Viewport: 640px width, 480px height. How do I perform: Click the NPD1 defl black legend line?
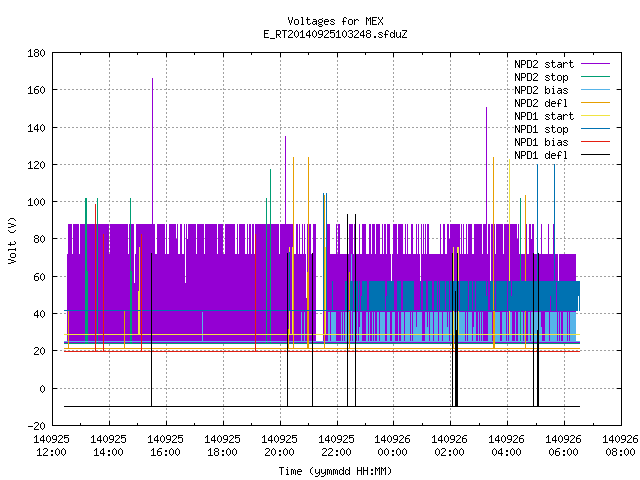coord(595,155)
